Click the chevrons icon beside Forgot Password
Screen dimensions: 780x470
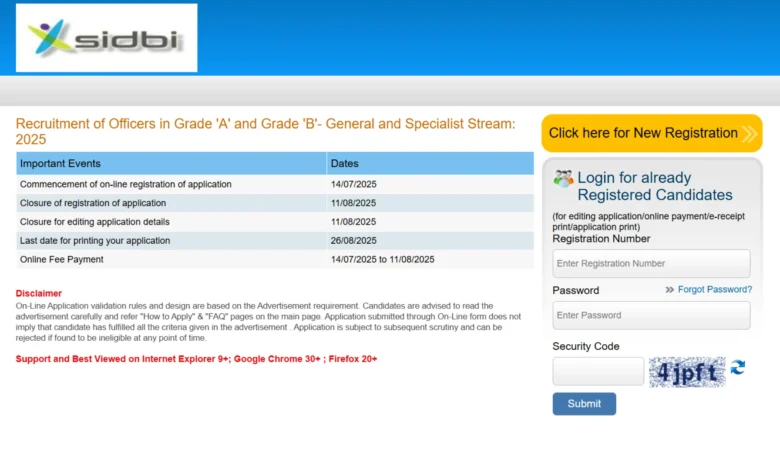pyautogui.click(x=670, y=289)
